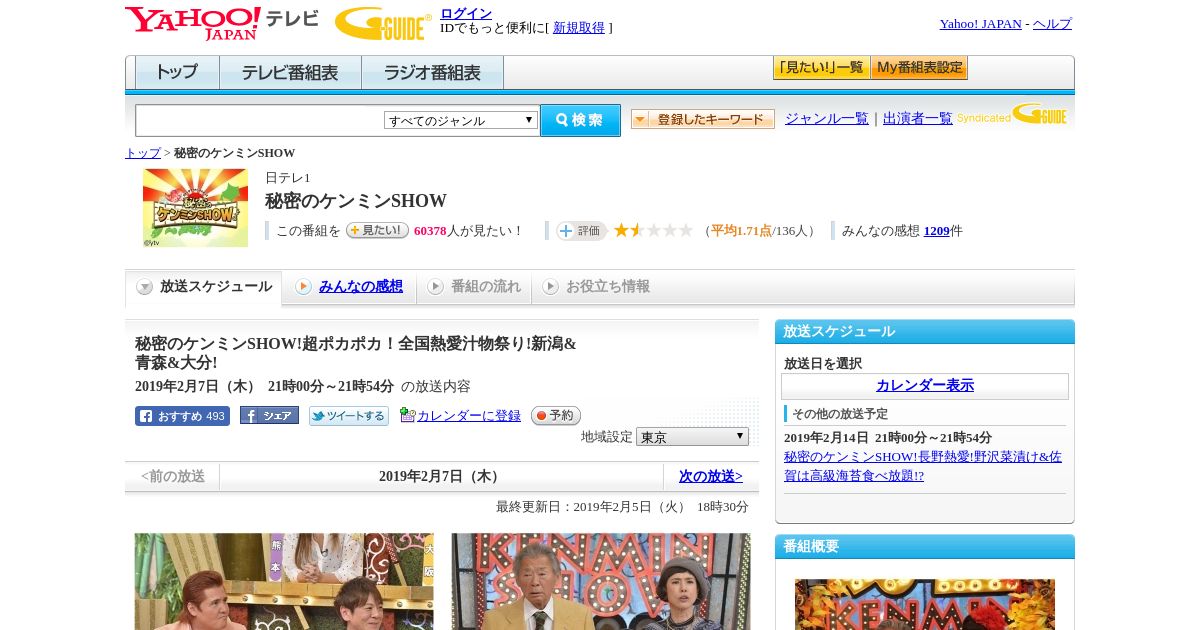
Task: Open the 長野熱愛!野沢菜漬け episode link
Action: [923, 466]
